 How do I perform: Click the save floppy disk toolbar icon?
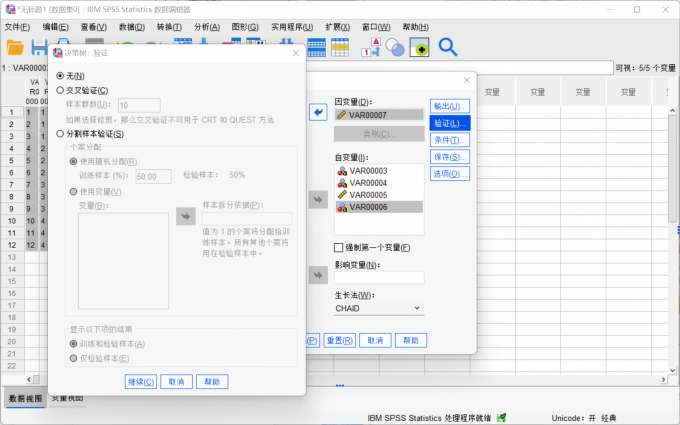(39, 47)
